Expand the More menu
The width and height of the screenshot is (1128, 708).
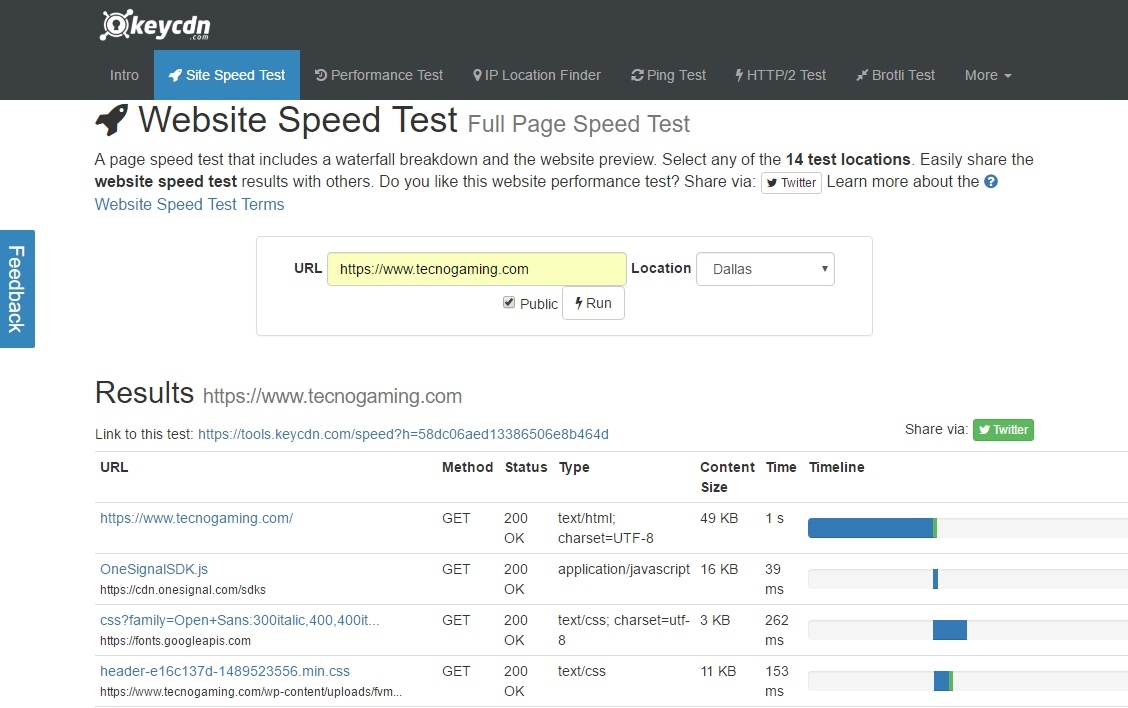(988, 75)
